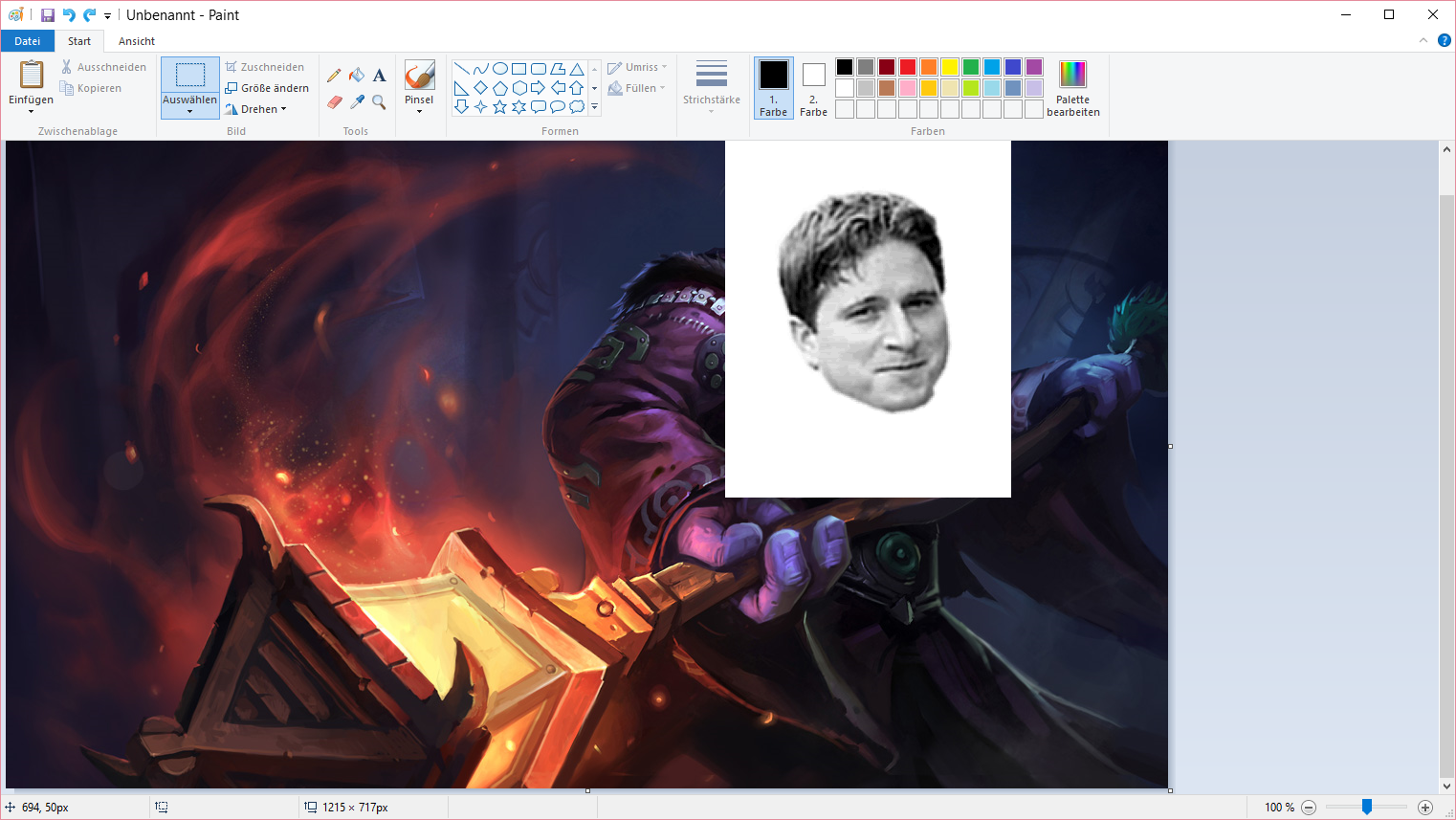Click the vertical scrollbar down arrow
This screenshot has height=820, width=1456.
[x=1446, y=787]
